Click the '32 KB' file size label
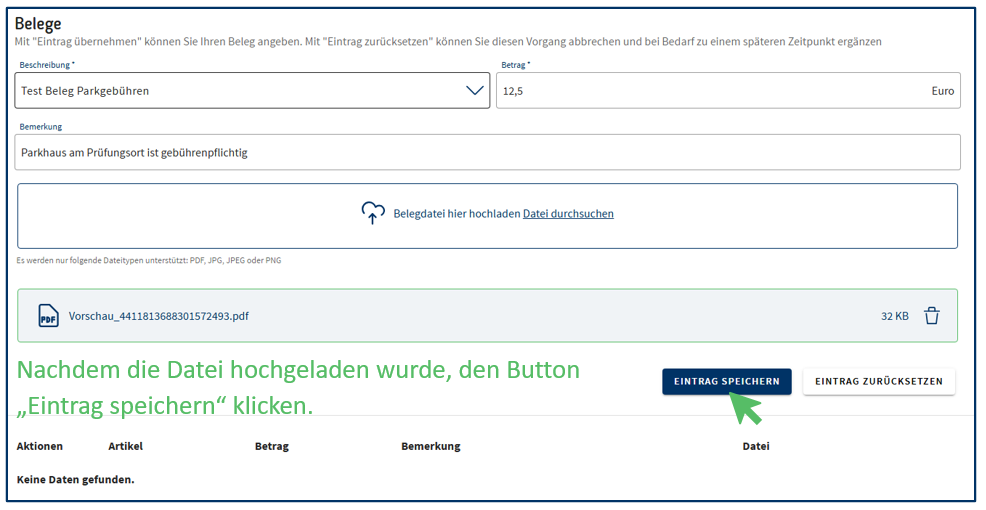The width and height of the screenshot is (986, 510). point(894,316)
